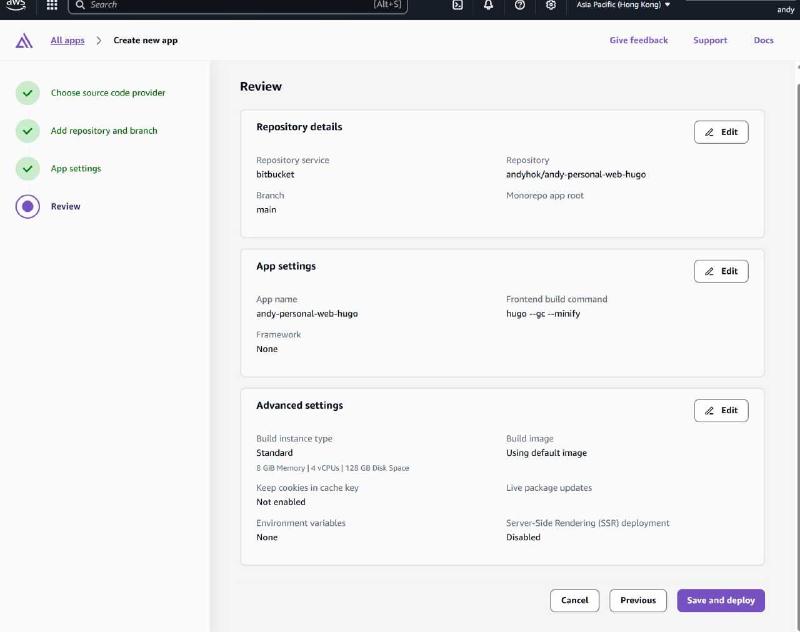Click the All apps breadcrumb link
This screenshot has width=800, height=632.
(68, 41)
